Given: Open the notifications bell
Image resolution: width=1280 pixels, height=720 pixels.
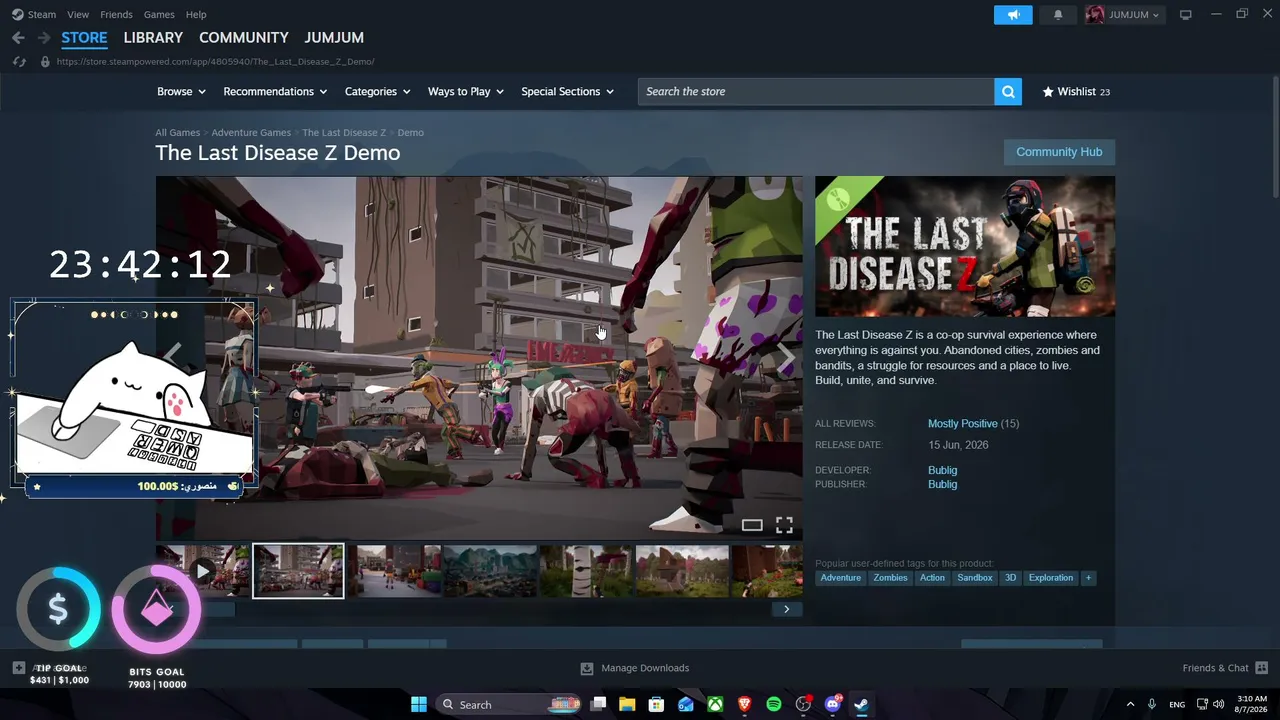Looking at the screenshot, I should [1058, 15].
